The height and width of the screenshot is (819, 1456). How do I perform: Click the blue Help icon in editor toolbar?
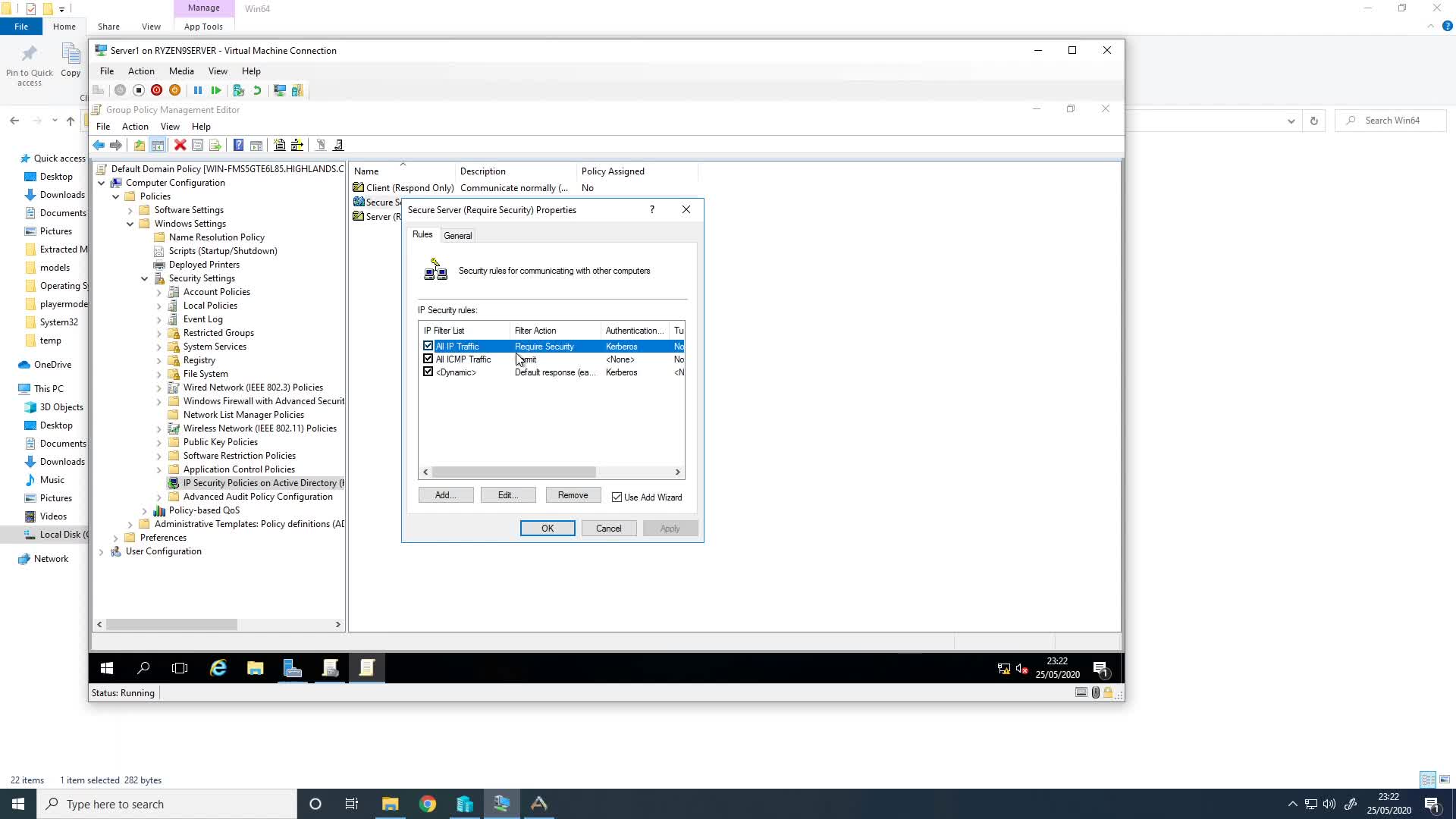coord(238,145)
